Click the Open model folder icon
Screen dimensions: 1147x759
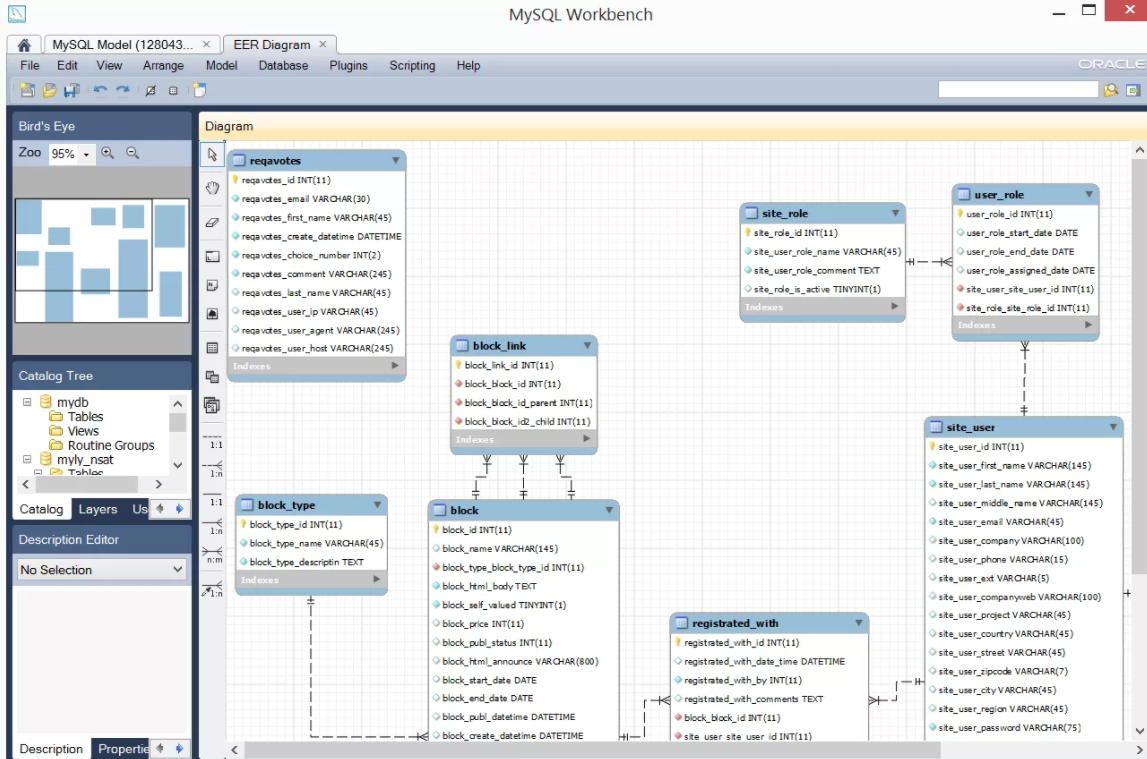[49, 90]
